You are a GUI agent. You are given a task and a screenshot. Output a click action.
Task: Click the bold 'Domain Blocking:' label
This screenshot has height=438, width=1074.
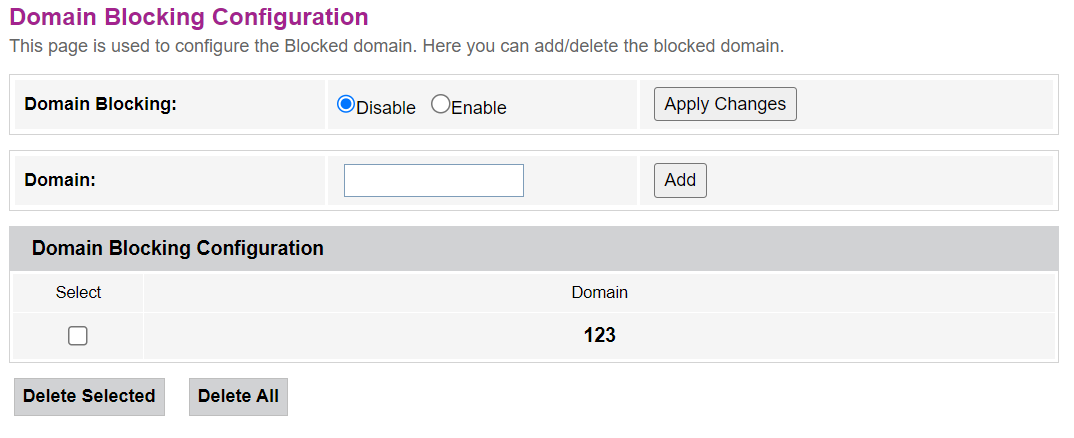pos(100,104)
